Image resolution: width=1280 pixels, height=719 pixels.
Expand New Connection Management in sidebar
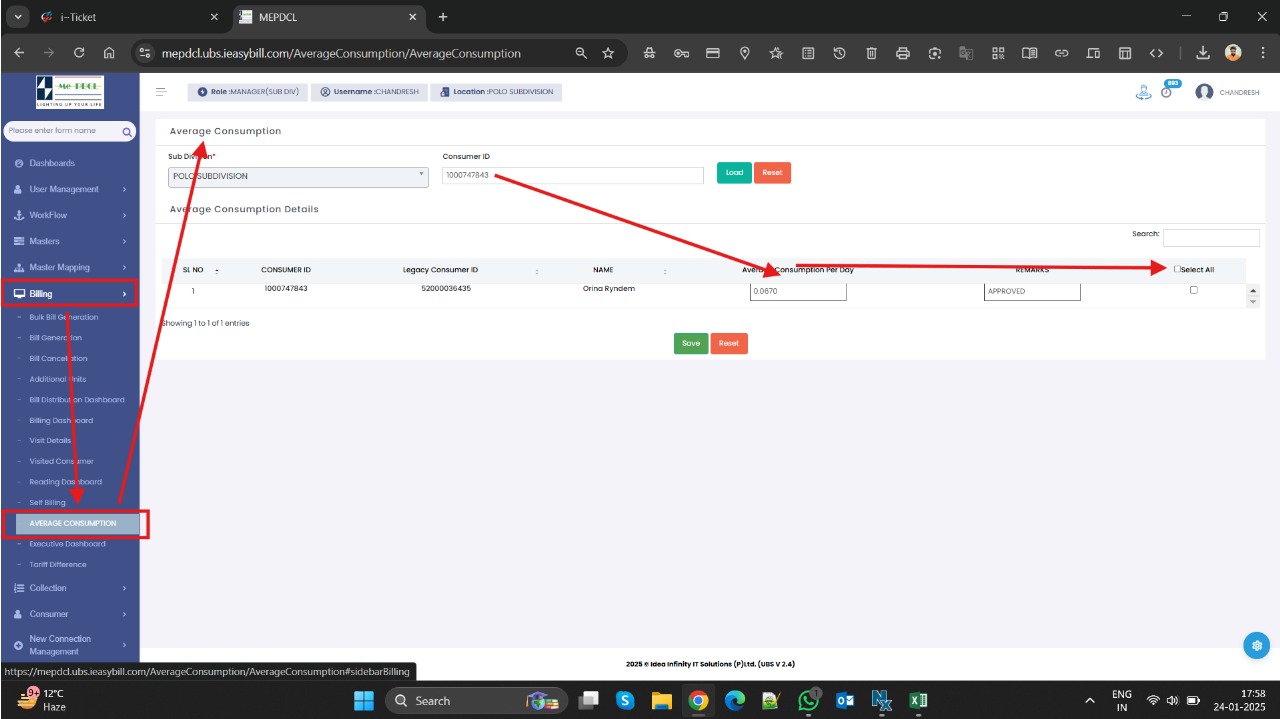(70, 645)
